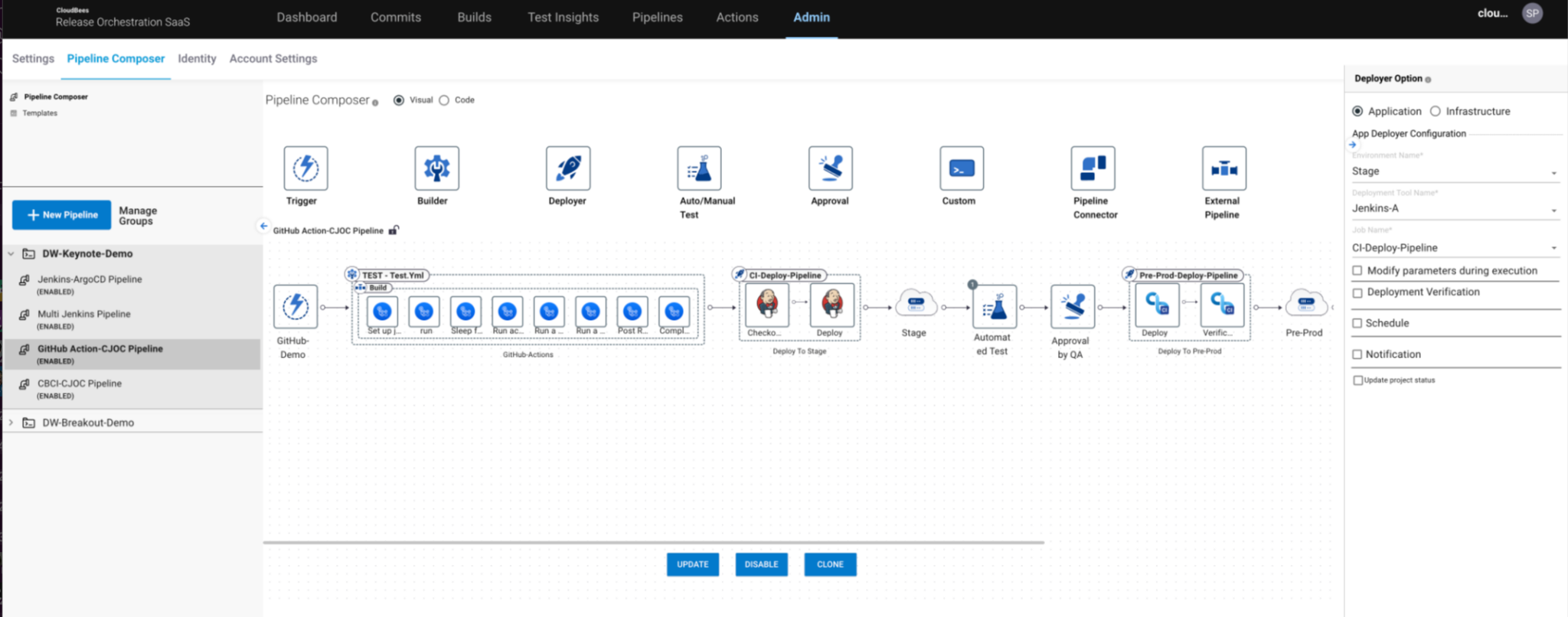
Task: Click the 'Verific...' node in Pre-Prod stage
Action: (1223, 305)
